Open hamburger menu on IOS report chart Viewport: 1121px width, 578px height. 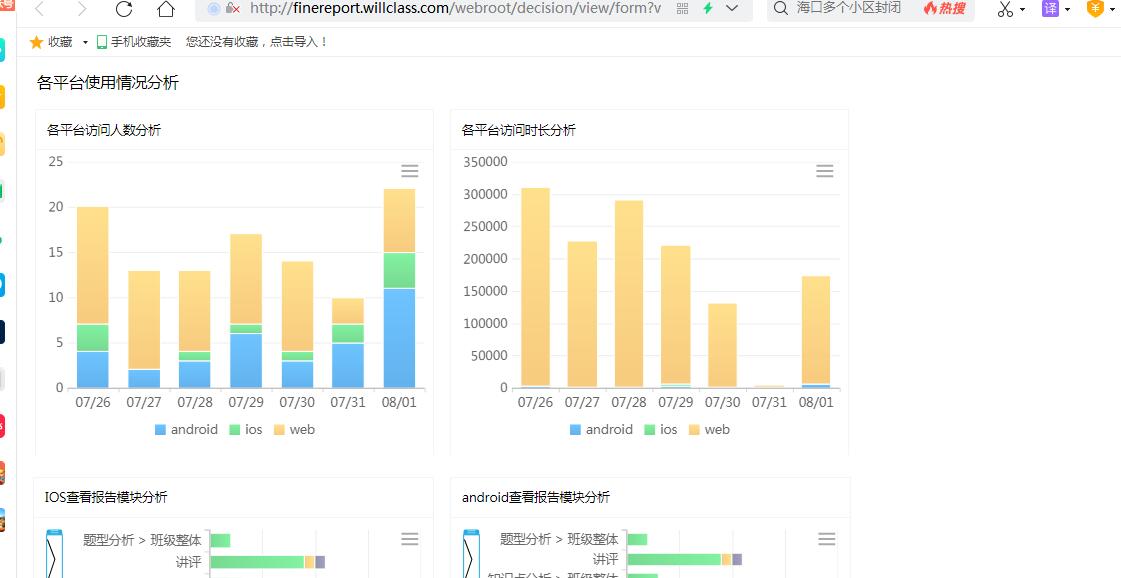coord(410,539)
